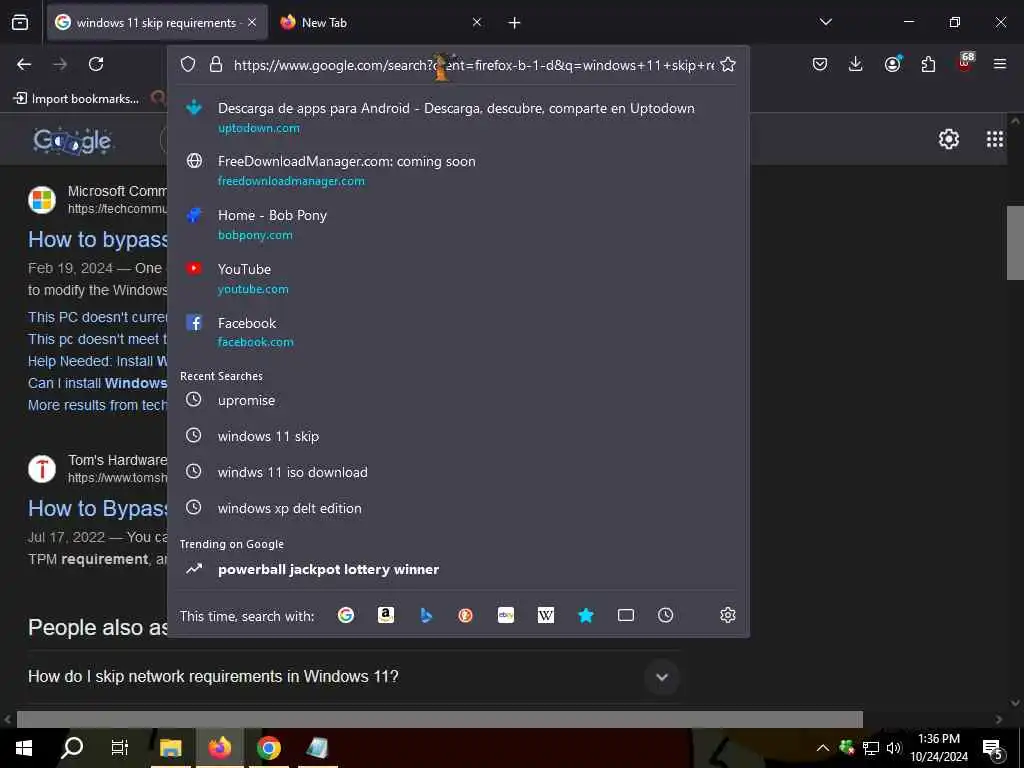Select FreeDownloadManager.com suggestion

coord(458,170)
